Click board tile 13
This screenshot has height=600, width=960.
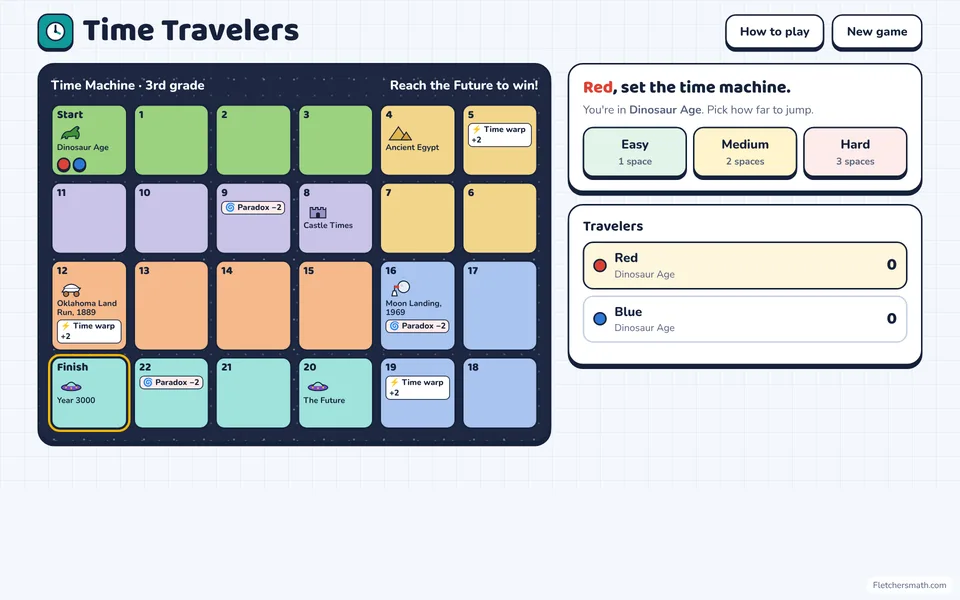click(171, 306)
